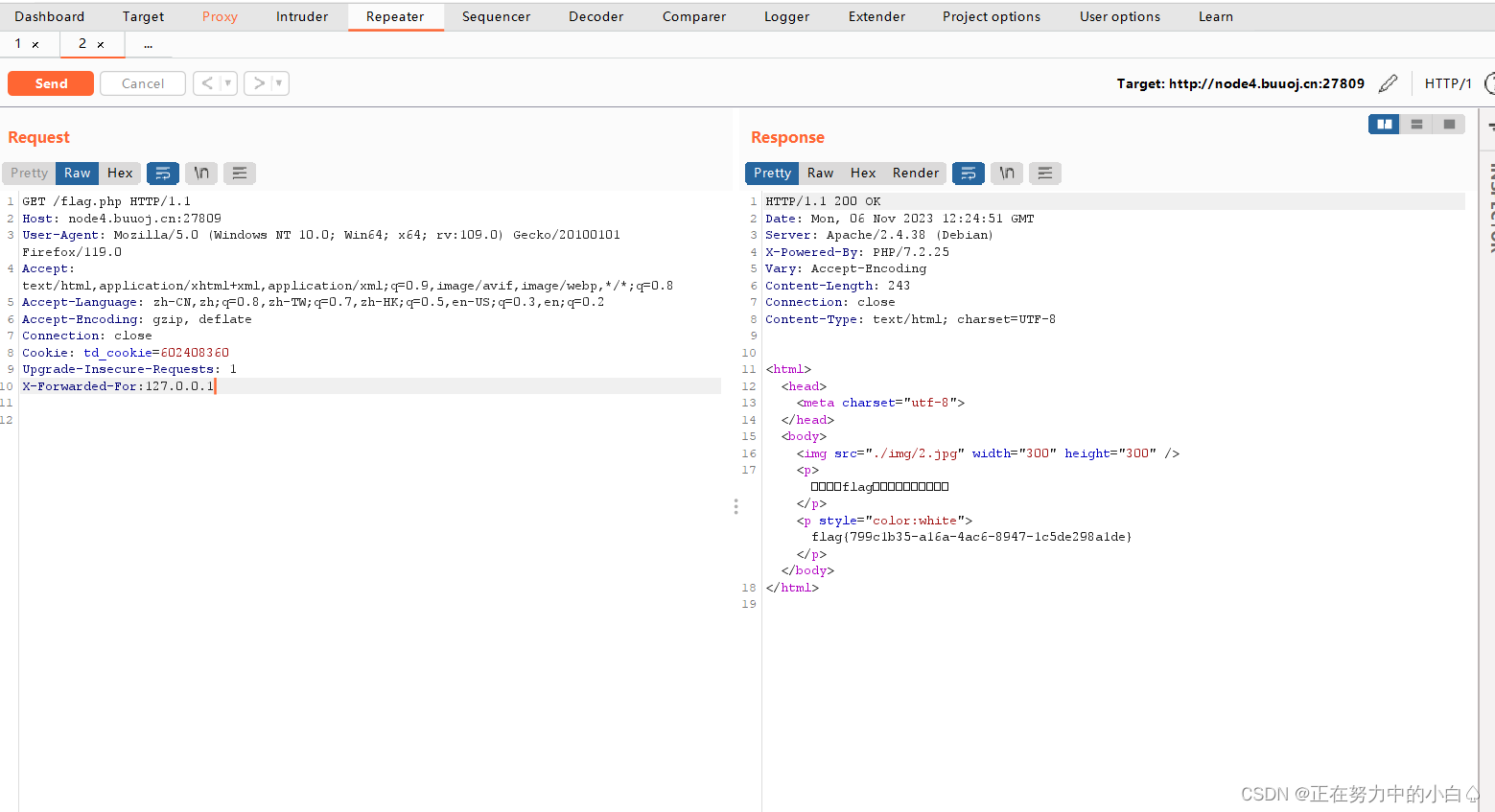Open the Sequencer tab
The height and width of the screenshot is (812, 1495).
(x=496, y=16)
